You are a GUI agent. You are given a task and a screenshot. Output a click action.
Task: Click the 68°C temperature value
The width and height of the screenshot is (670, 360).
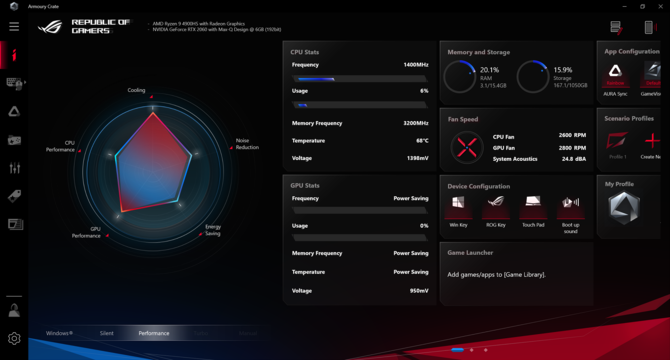[422, 140]
